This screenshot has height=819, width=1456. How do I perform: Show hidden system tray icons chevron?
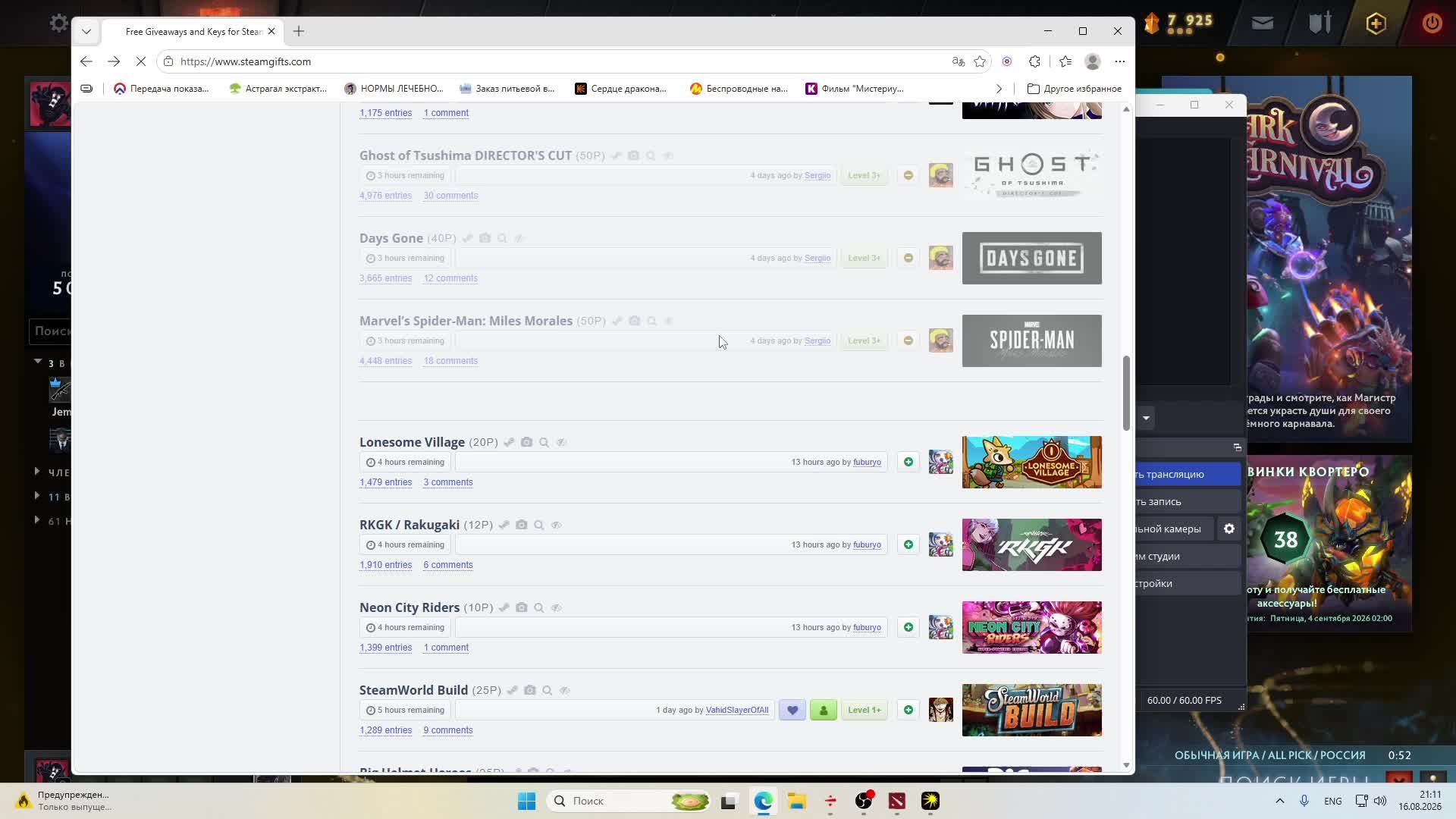click(x=1280, y=801)
